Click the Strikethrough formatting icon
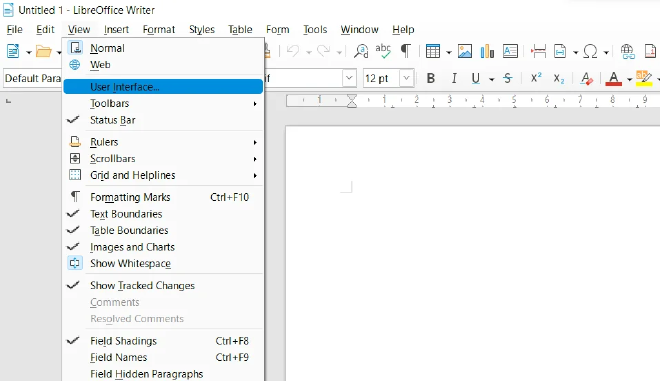Image resolution: width=660 pixels, height=381 pixels. point(508,78)
